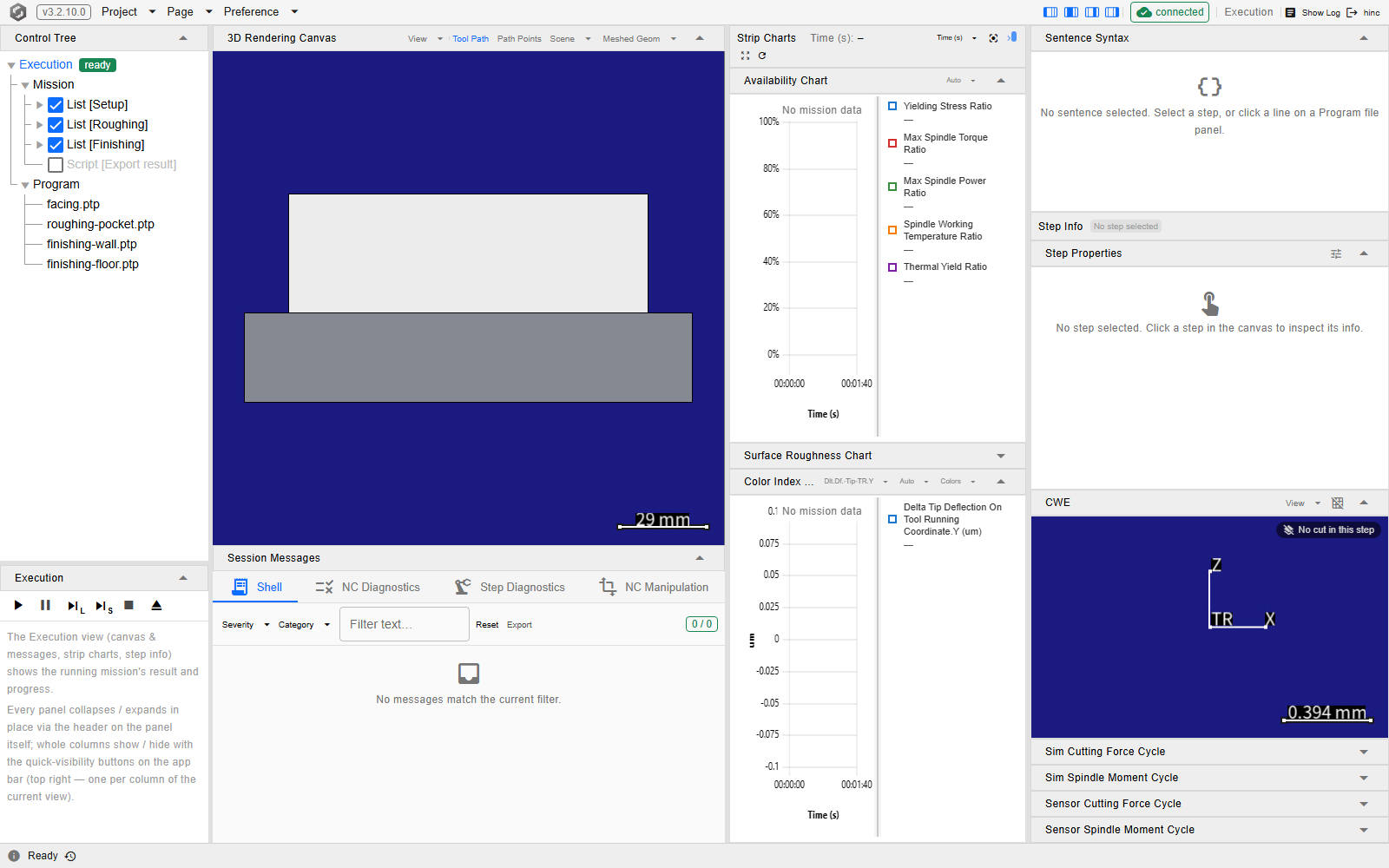Screen dimensions: 1389x868
Task: Start mission with the play icon
Action: pos(18,606)
